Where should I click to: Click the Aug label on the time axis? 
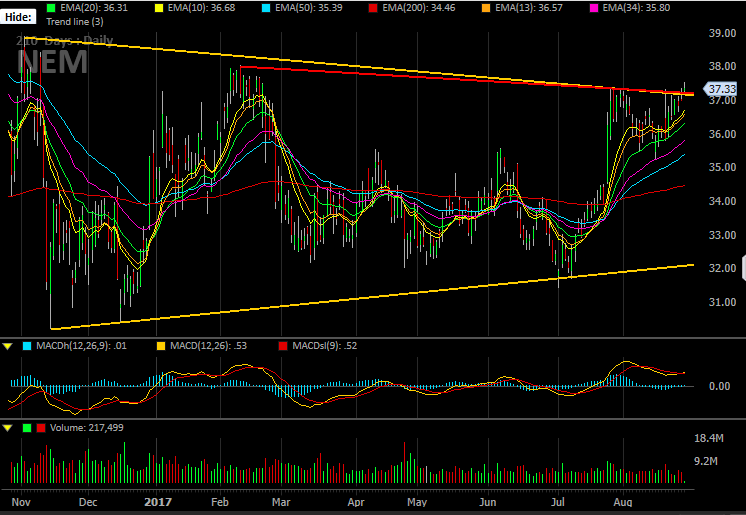623,502
